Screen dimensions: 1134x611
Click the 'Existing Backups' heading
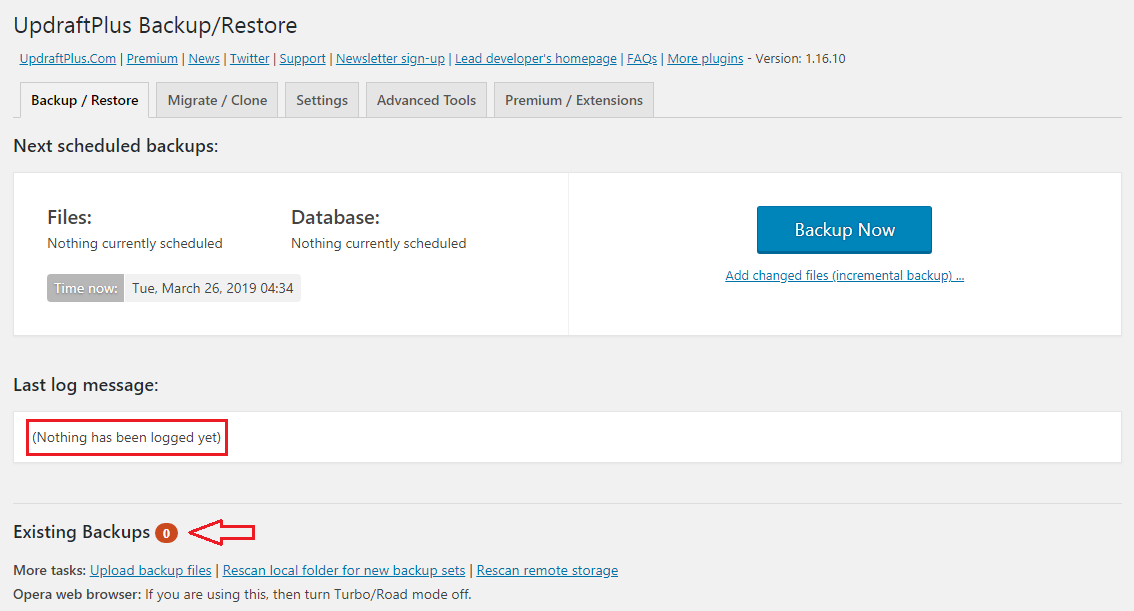pyautogui.click(x=81, y=532)
